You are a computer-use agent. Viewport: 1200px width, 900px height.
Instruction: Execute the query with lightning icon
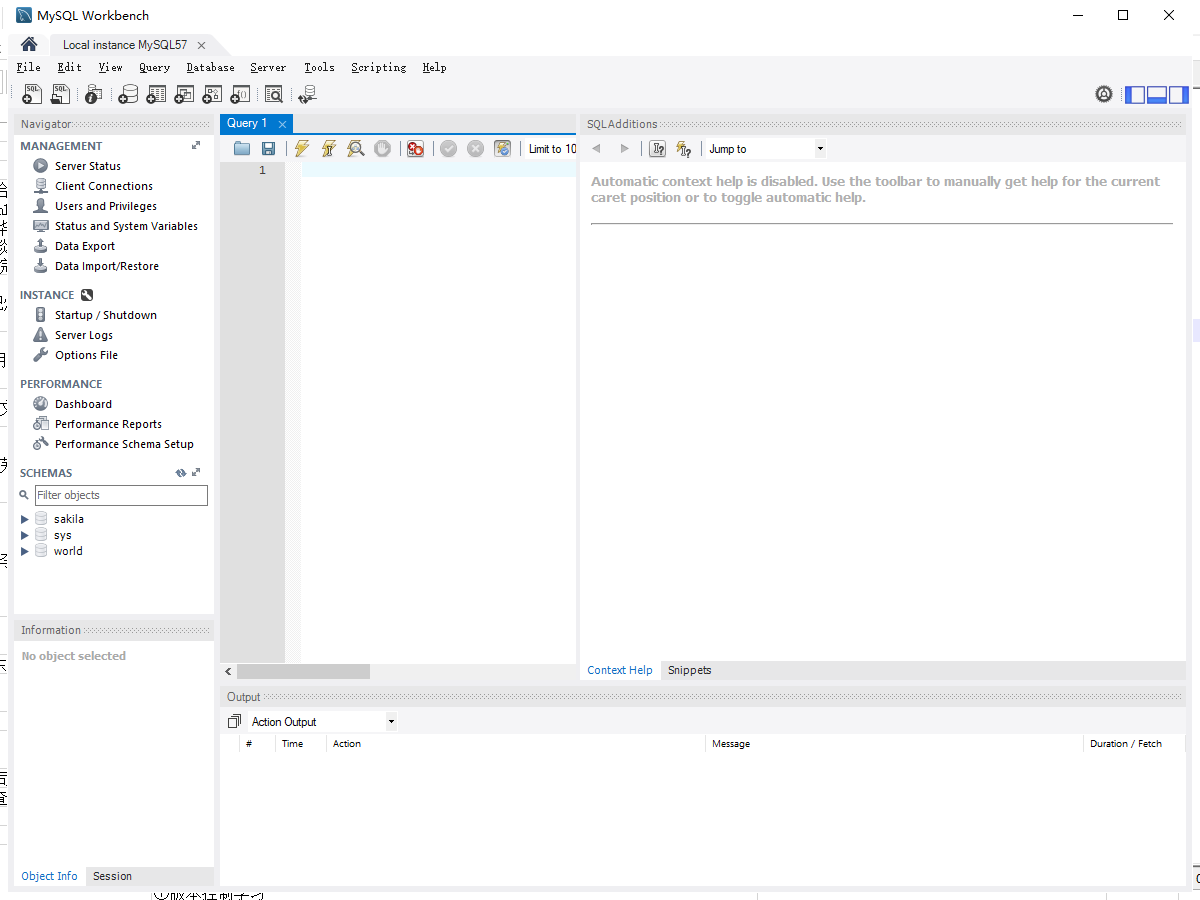pos(302,148)
